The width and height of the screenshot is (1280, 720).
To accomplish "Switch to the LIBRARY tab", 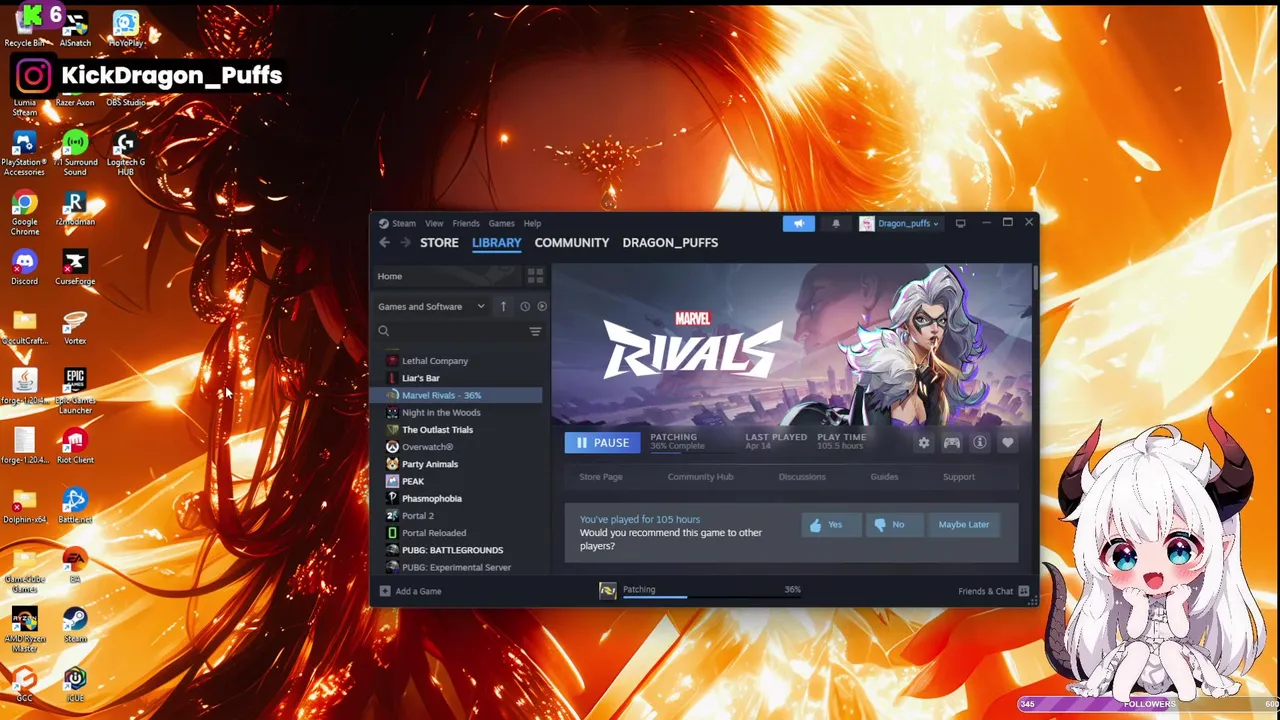I will point(497,242).
